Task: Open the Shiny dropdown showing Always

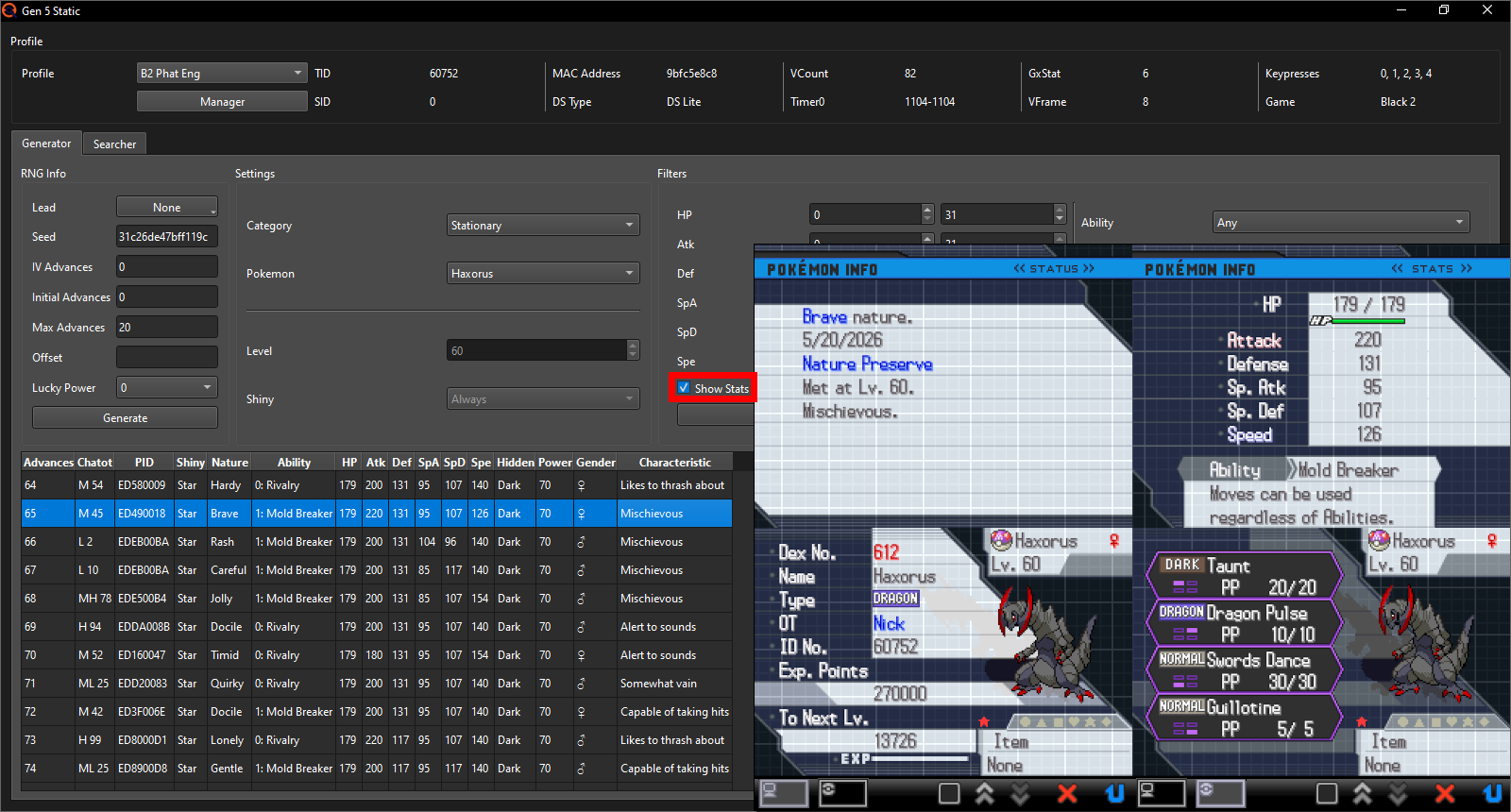Action: 543,398
